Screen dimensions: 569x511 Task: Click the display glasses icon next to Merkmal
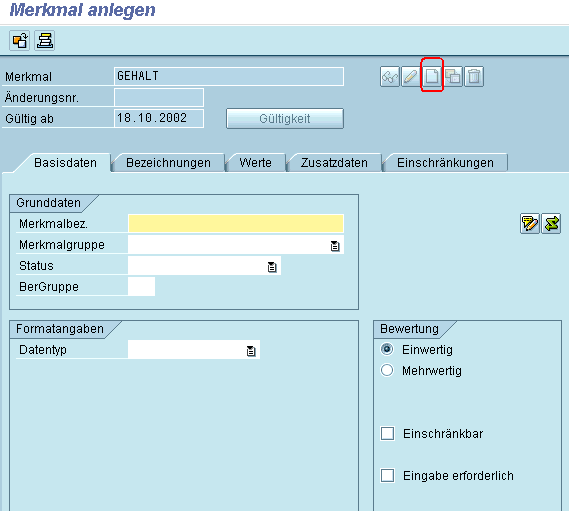(x=390, y=77)
